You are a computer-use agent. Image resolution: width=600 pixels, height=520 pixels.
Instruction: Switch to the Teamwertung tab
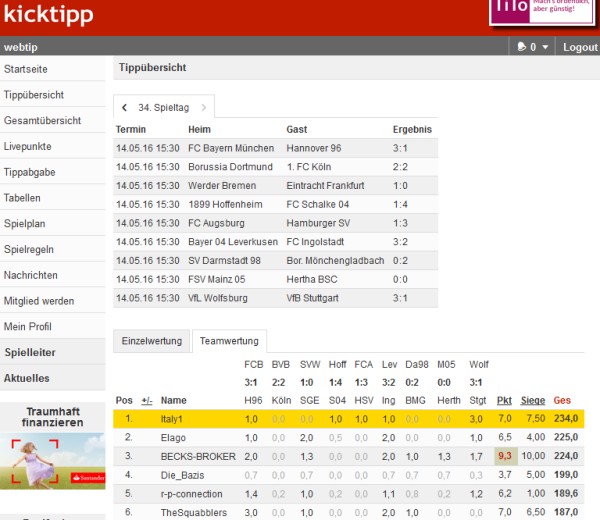[x=229, y=341]
